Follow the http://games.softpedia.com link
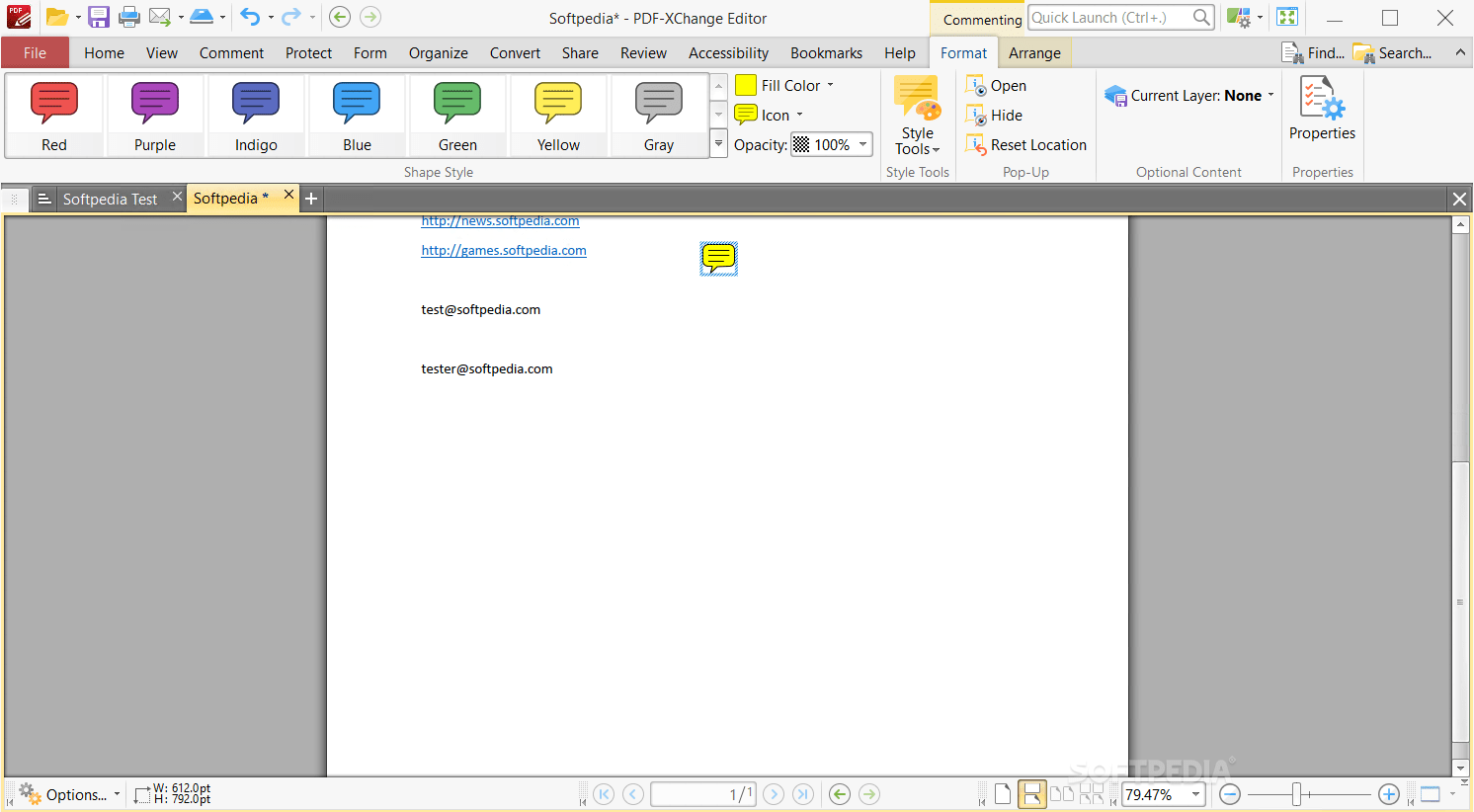The image size is (1474, 812). pyautogui.click(x=504, y=250)
